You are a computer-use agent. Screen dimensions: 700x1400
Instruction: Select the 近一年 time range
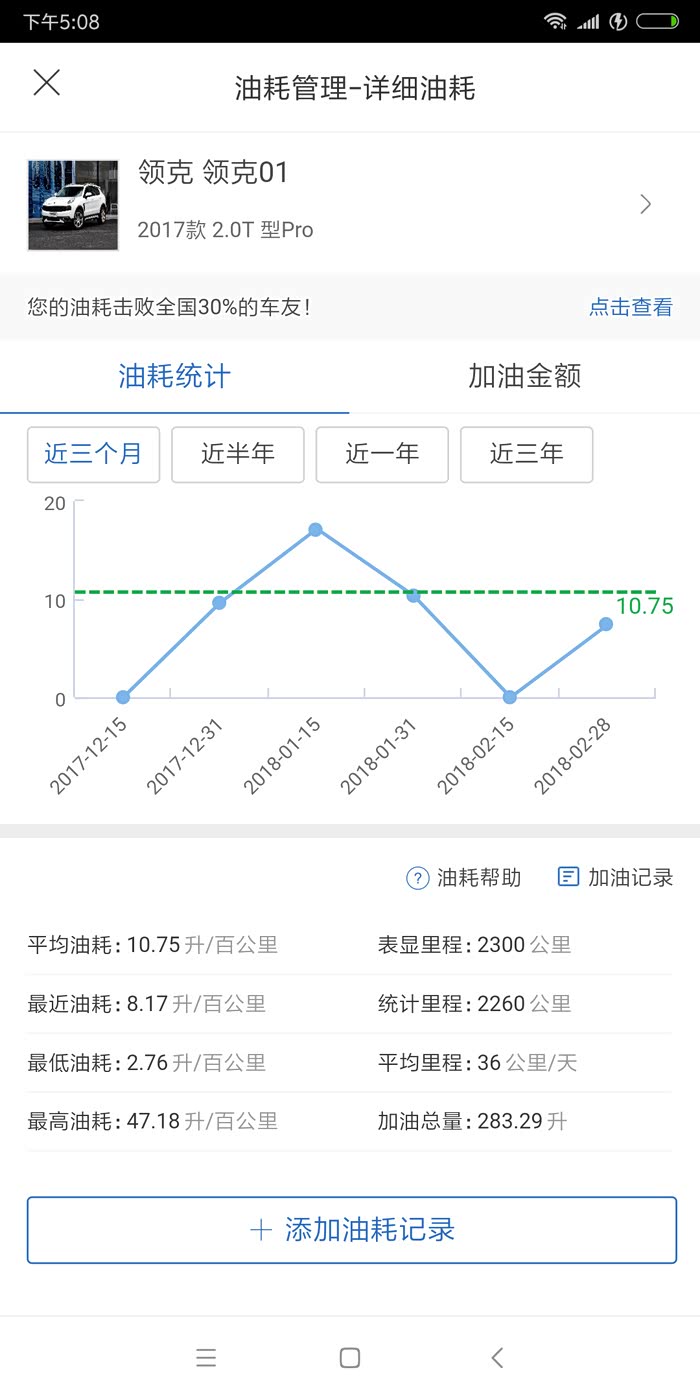click(382, 454)
